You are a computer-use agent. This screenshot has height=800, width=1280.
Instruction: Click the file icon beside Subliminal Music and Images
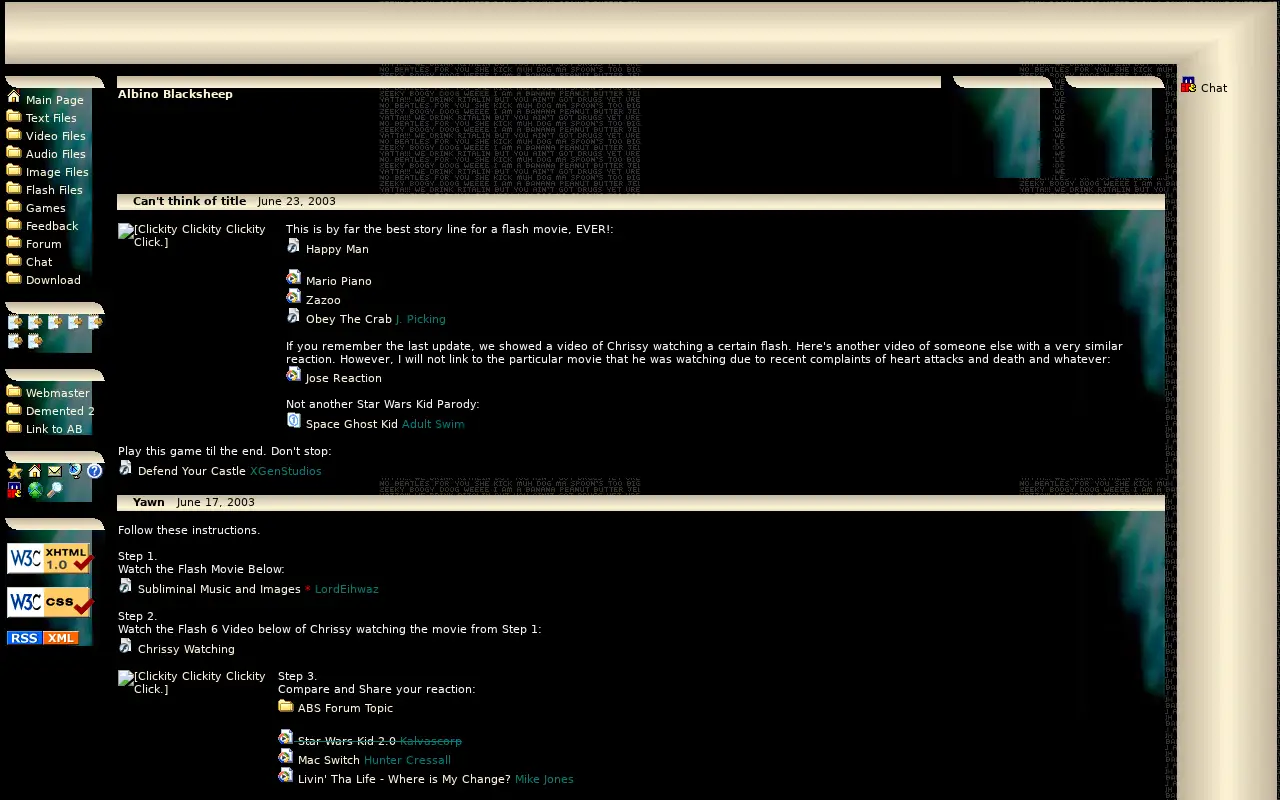[125, 586]
